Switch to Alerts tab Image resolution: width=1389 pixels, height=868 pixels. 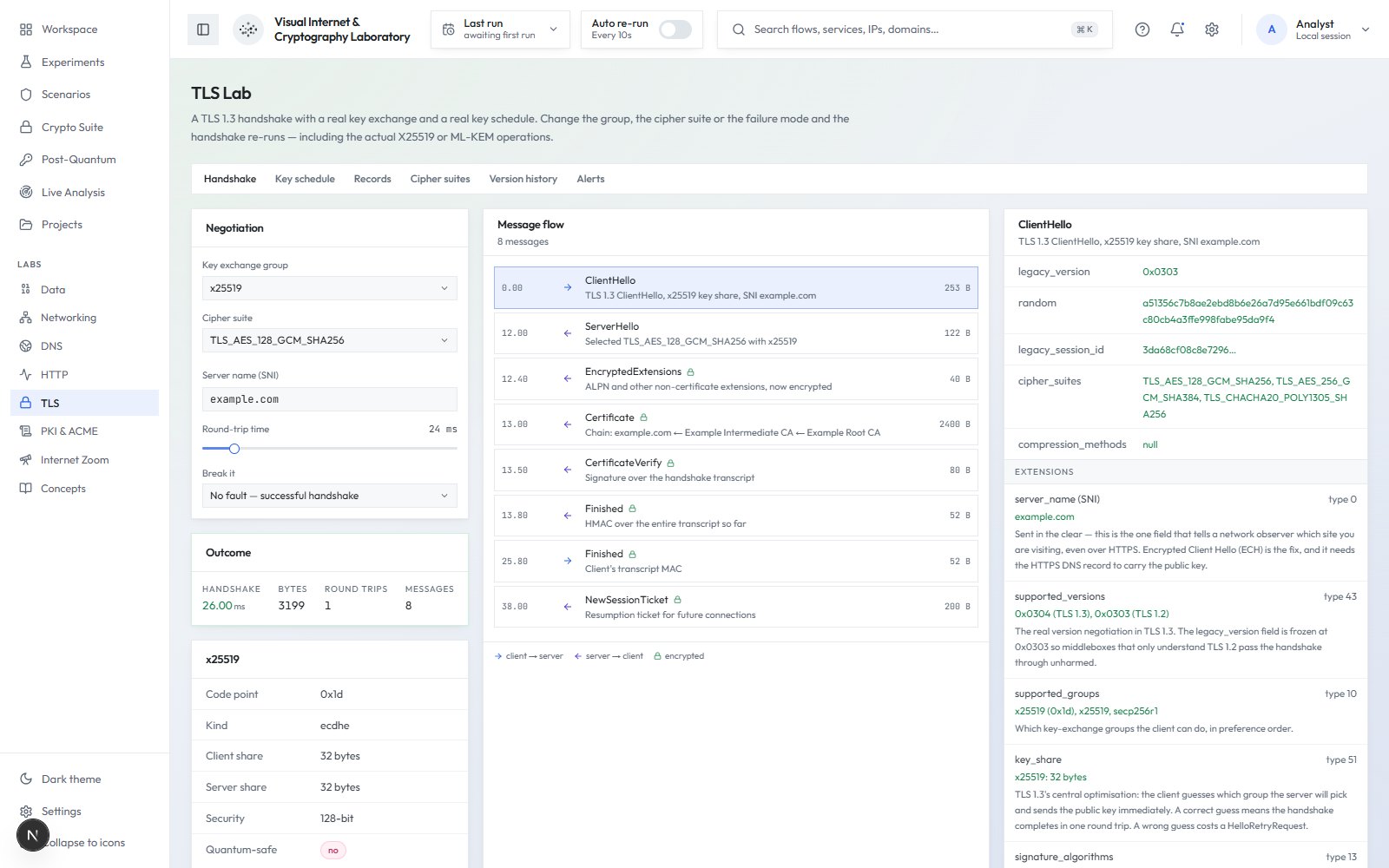[x=590, y=179]
